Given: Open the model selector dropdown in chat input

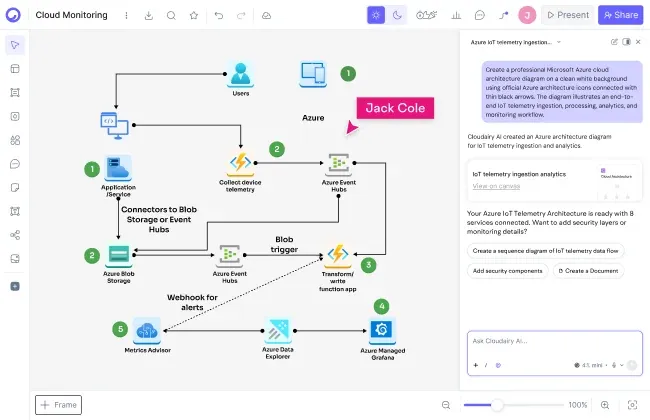Looking at the screenshot, I should (591, 365).
